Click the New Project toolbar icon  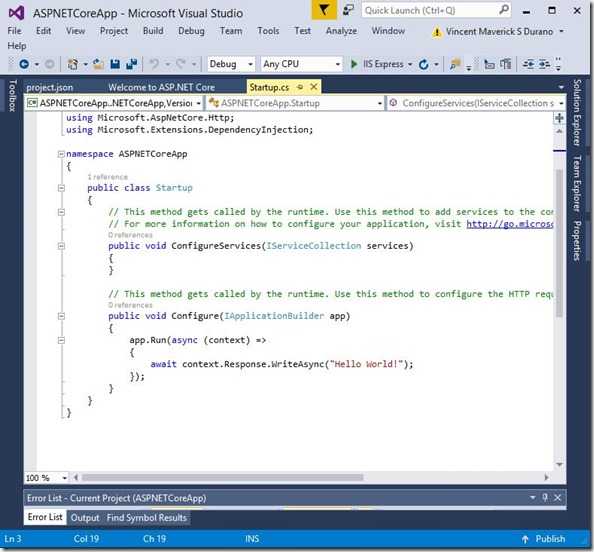[73, 64]
